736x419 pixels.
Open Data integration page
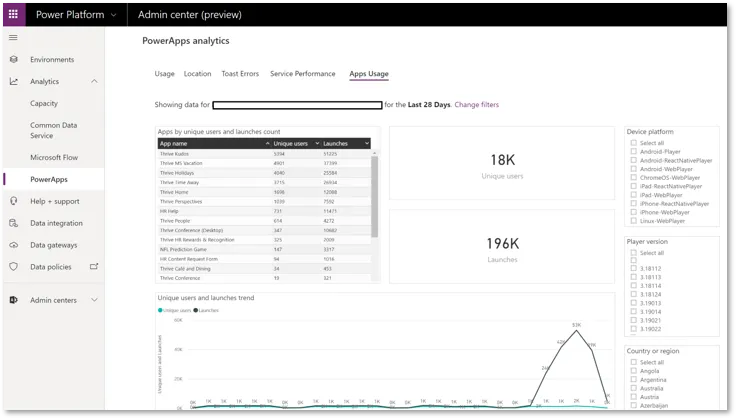(56, 223)
